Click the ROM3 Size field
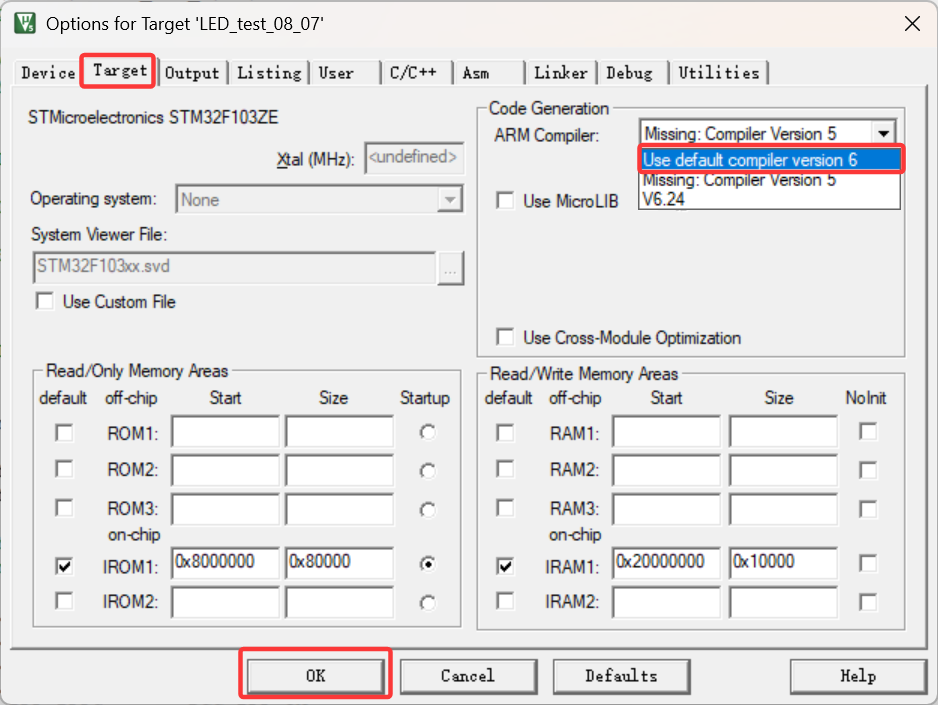The height and width of the screenshot is (705, 938). 339,509
